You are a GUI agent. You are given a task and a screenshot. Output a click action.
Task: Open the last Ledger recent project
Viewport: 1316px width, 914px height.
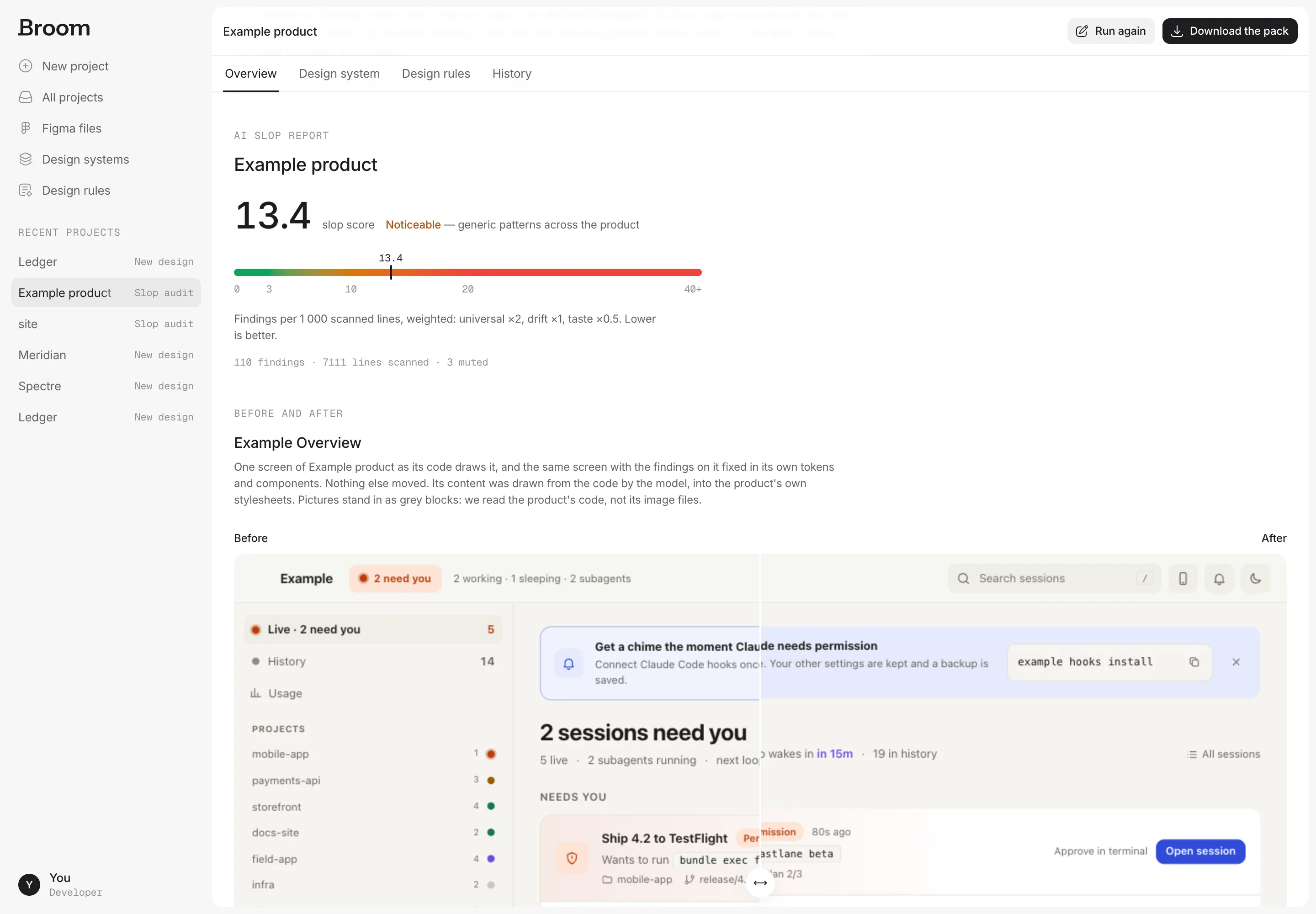(x=106, y=417)
